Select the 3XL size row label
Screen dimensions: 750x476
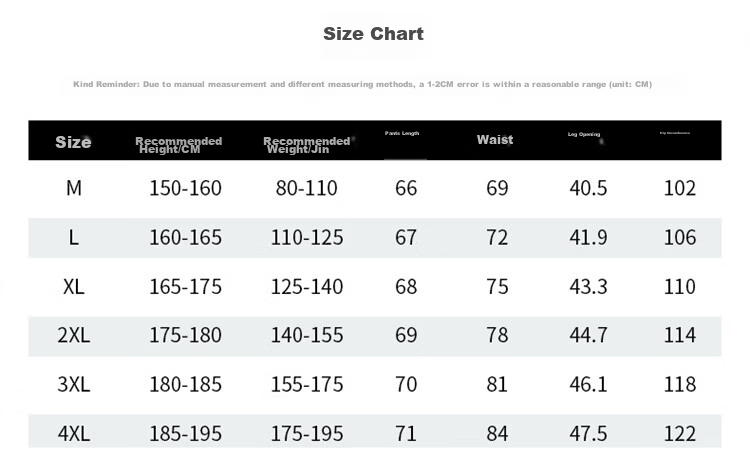74,384
